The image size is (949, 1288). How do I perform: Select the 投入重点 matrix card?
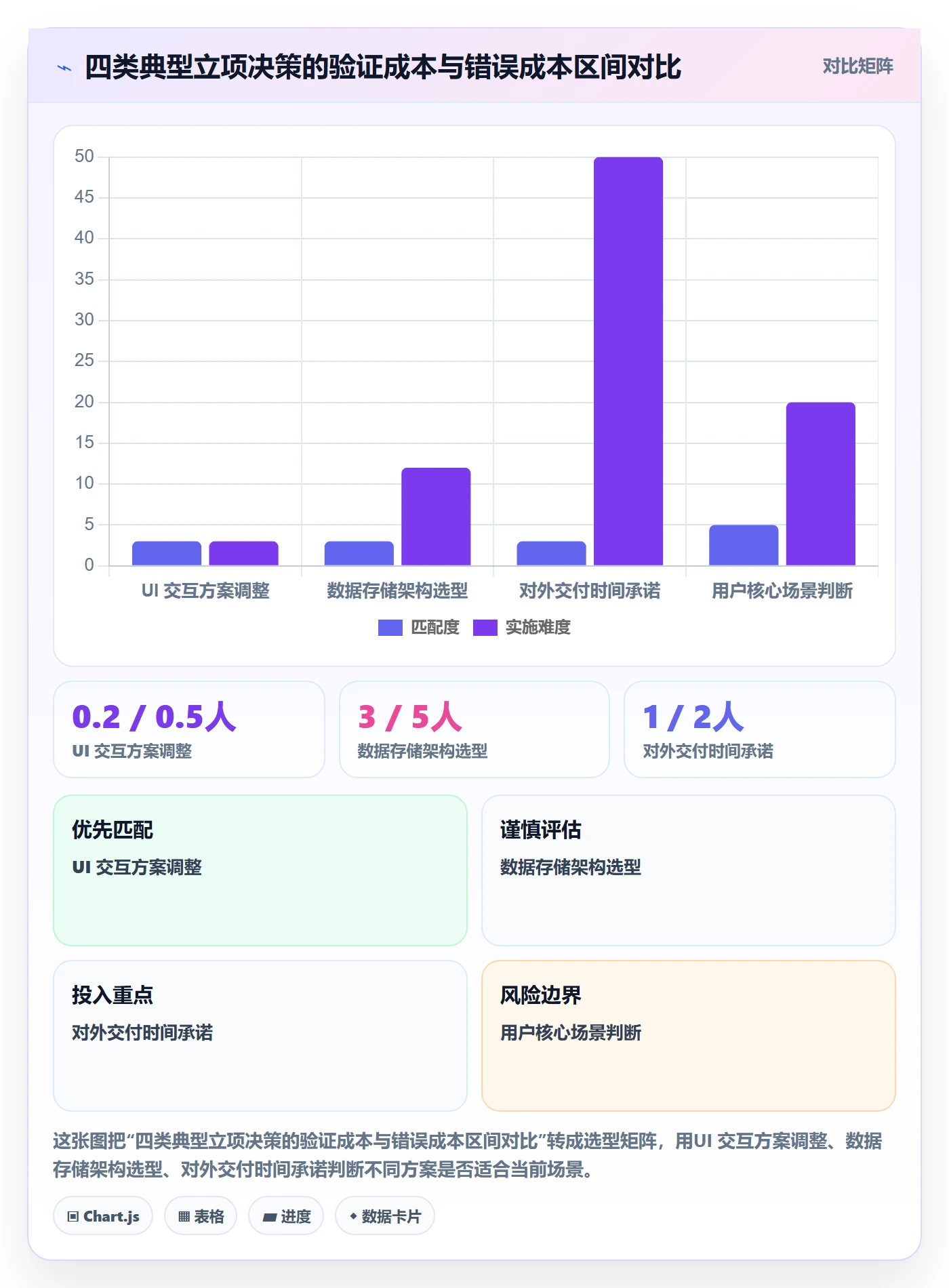click(x=260, y=1036)
